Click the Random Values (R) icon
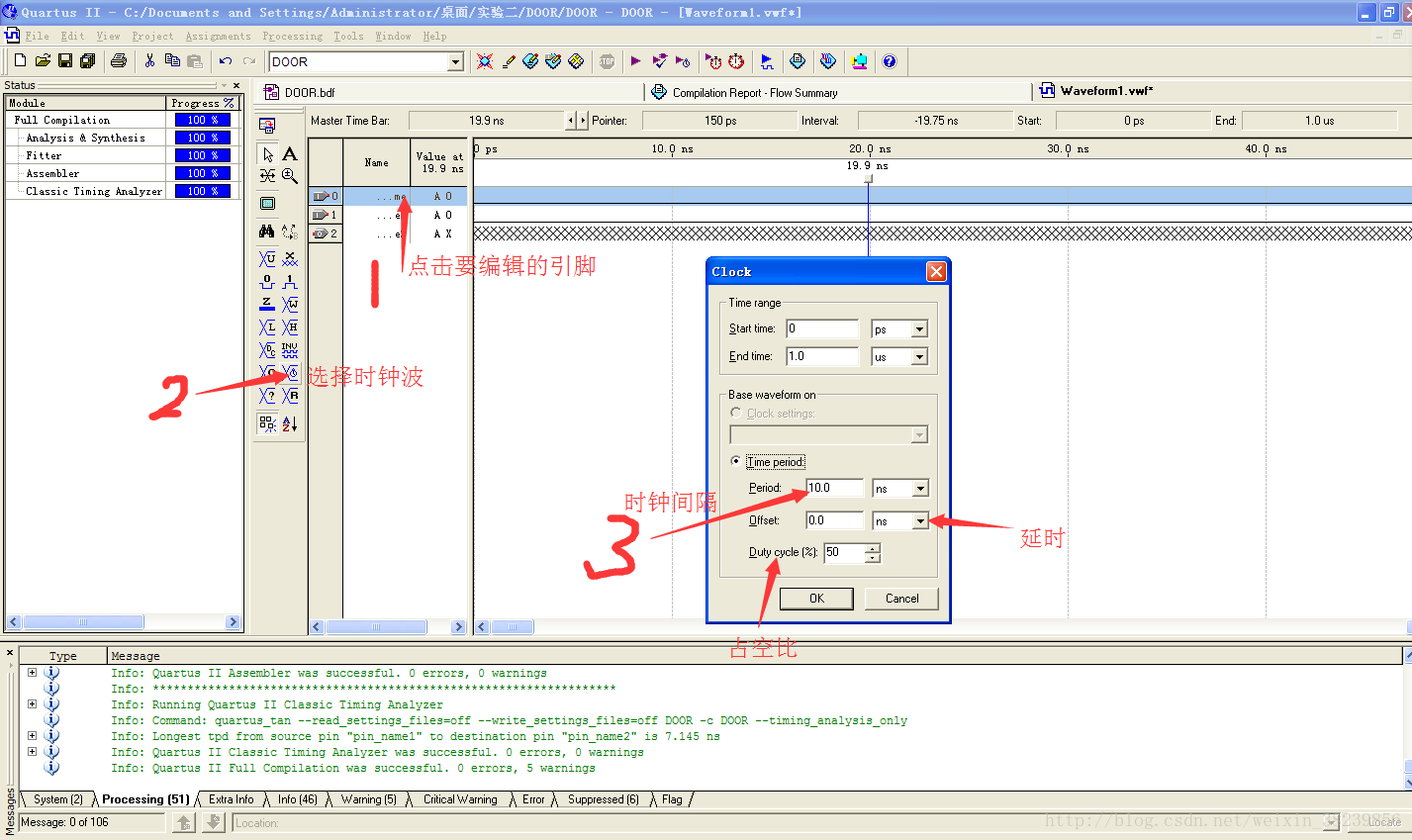The height and width of the screenshot is (840, 1412). click(290, 396)
